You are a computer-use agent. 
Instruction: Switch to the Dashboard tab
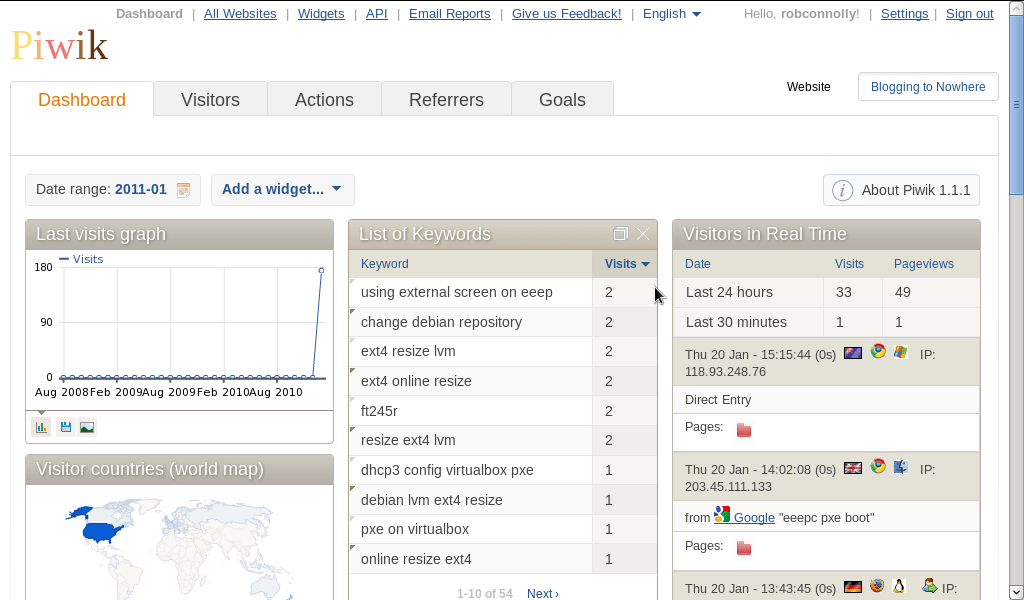82,100
